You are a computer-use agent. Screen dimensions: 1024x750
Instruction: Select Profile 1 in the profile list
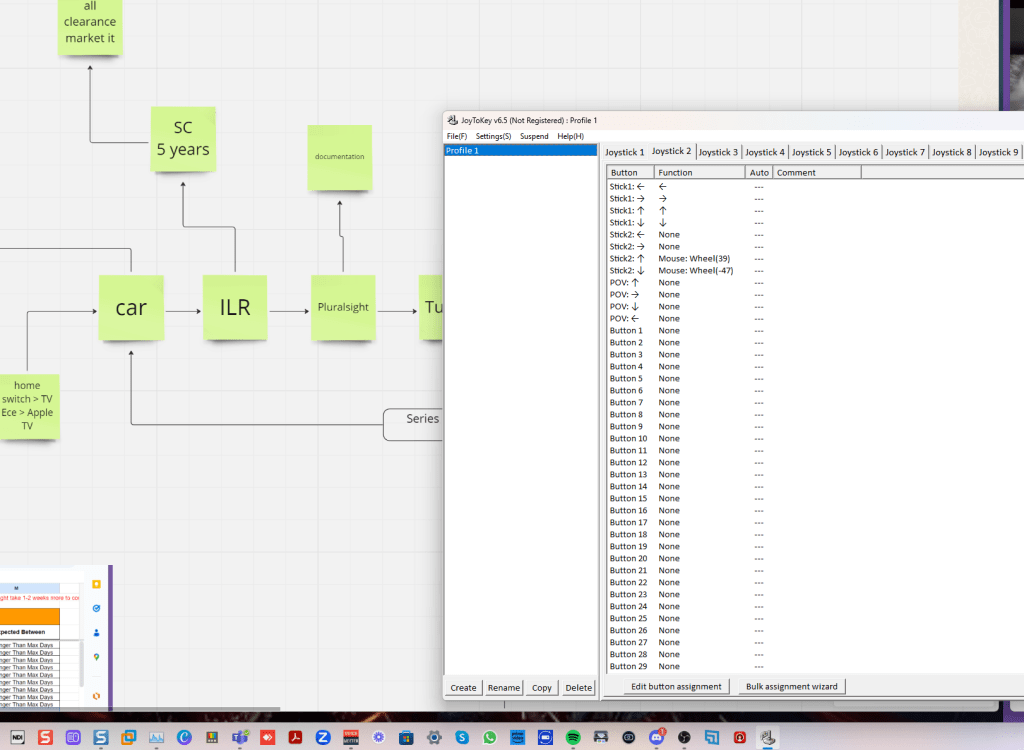tap(520, 150)
